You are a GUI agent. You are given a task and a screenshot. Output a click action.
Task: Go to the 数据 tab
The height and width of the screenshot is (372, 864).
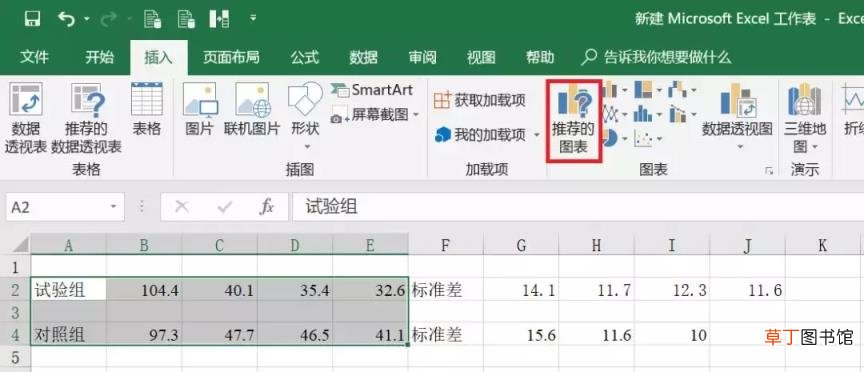pos(364,57)
